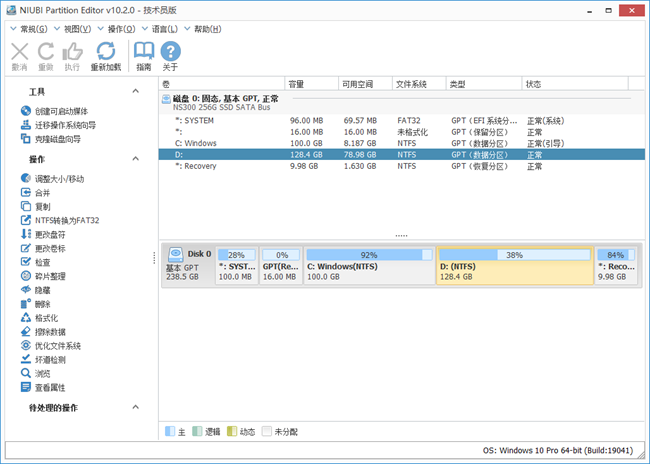Click the Defragment (碎片整理) icon
This screenshot has height=464, width=650.
[x=26, y=276]
